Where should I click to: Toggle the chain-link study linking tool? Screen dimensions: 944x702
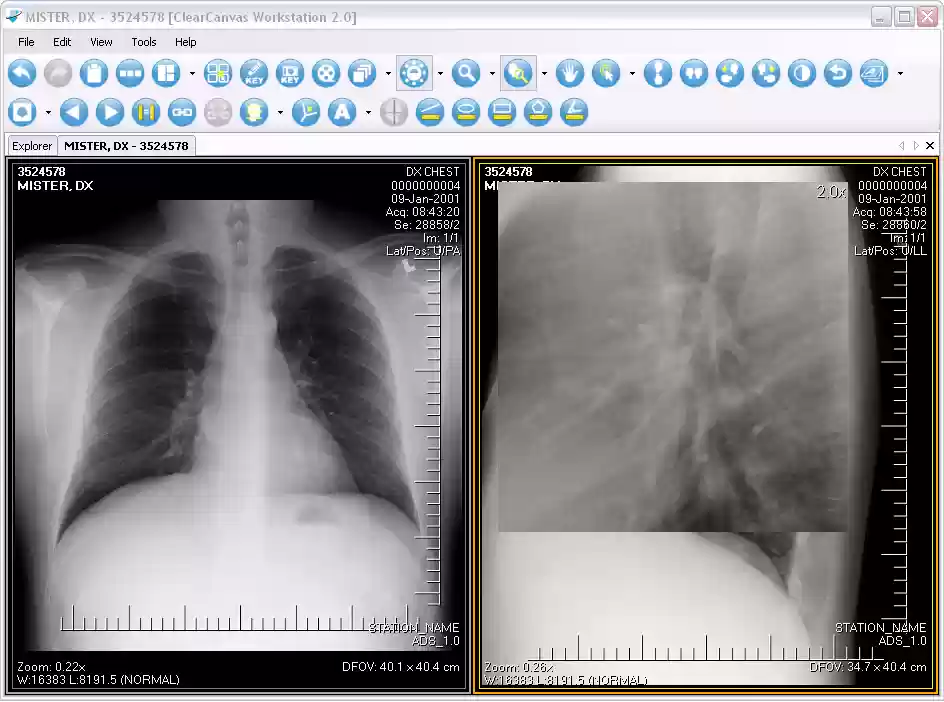pos(182,112)
